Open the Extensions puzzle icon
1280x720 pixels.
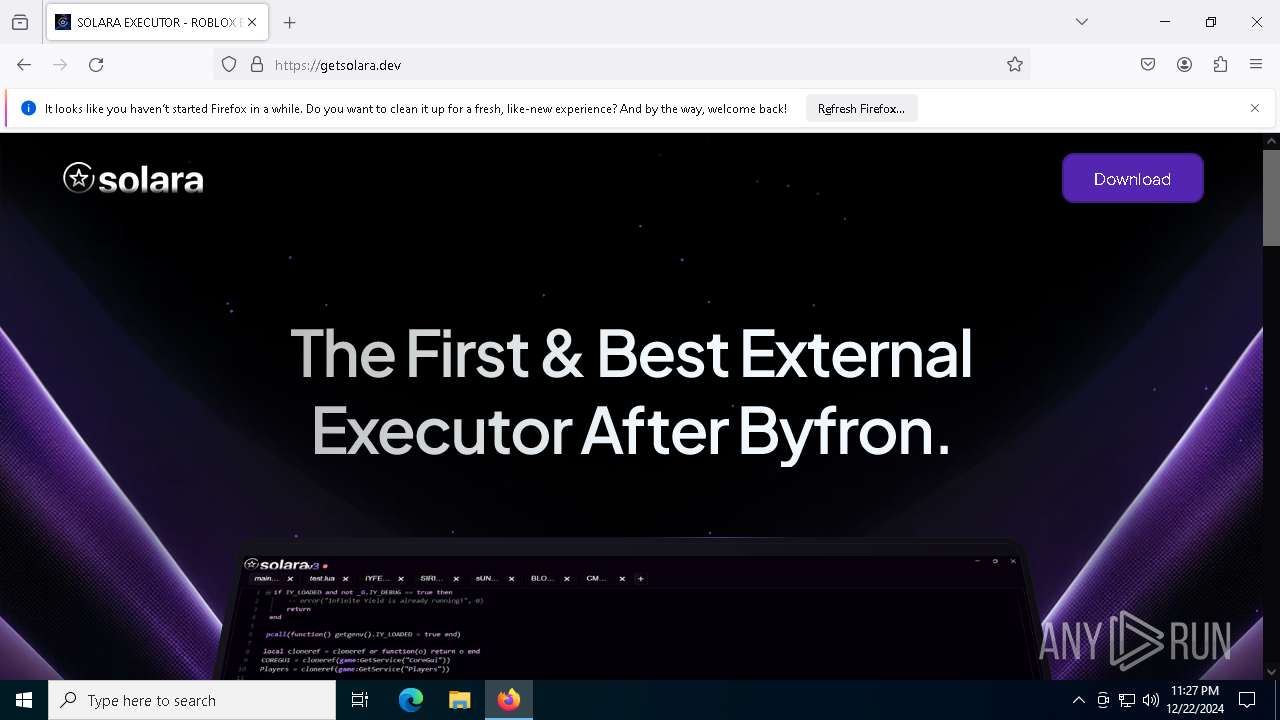tap(1220, 65)
